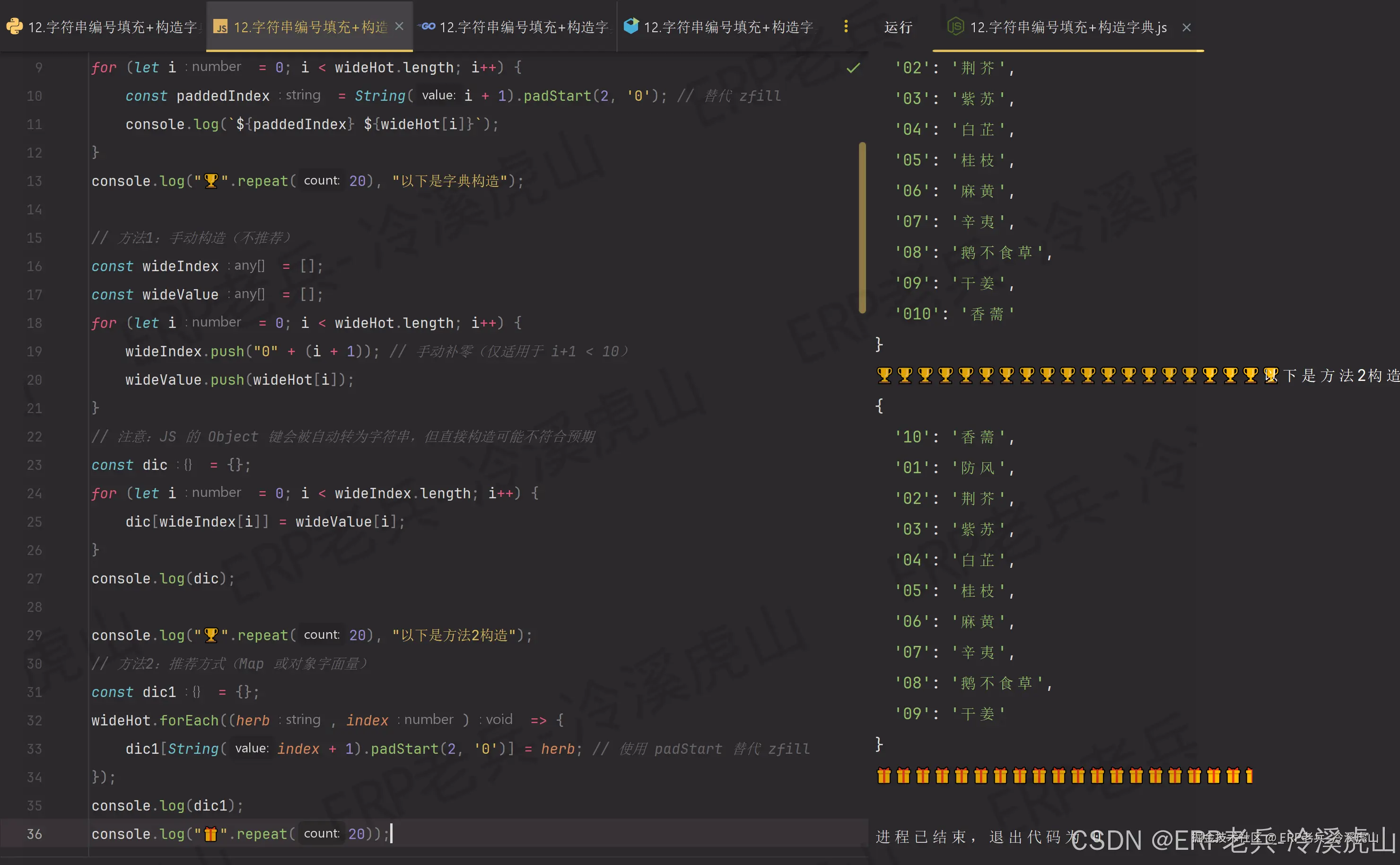The height and width of the screenshot is (865, 1400).
Task: Click 'console.log(dic);' on line 27
Action: tap(163, 579)
